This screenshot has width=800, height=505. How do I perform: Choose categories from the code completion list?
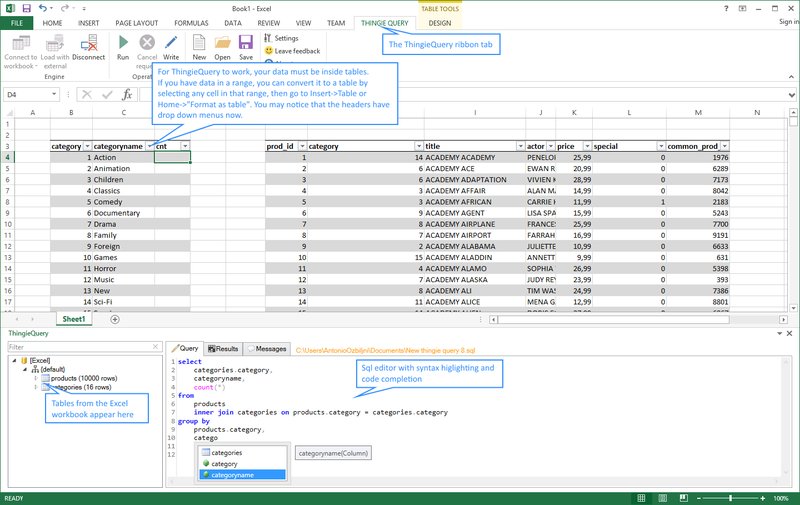click(242, 452)
